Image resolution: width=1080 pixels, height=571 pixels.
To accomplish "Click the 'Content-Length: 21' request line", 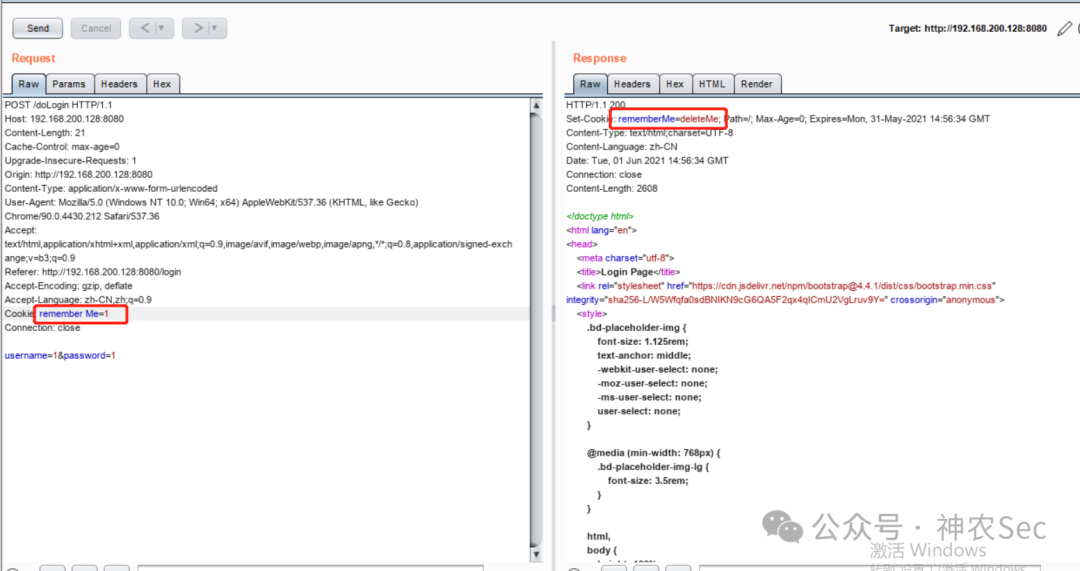I will (x=45, y=133).
